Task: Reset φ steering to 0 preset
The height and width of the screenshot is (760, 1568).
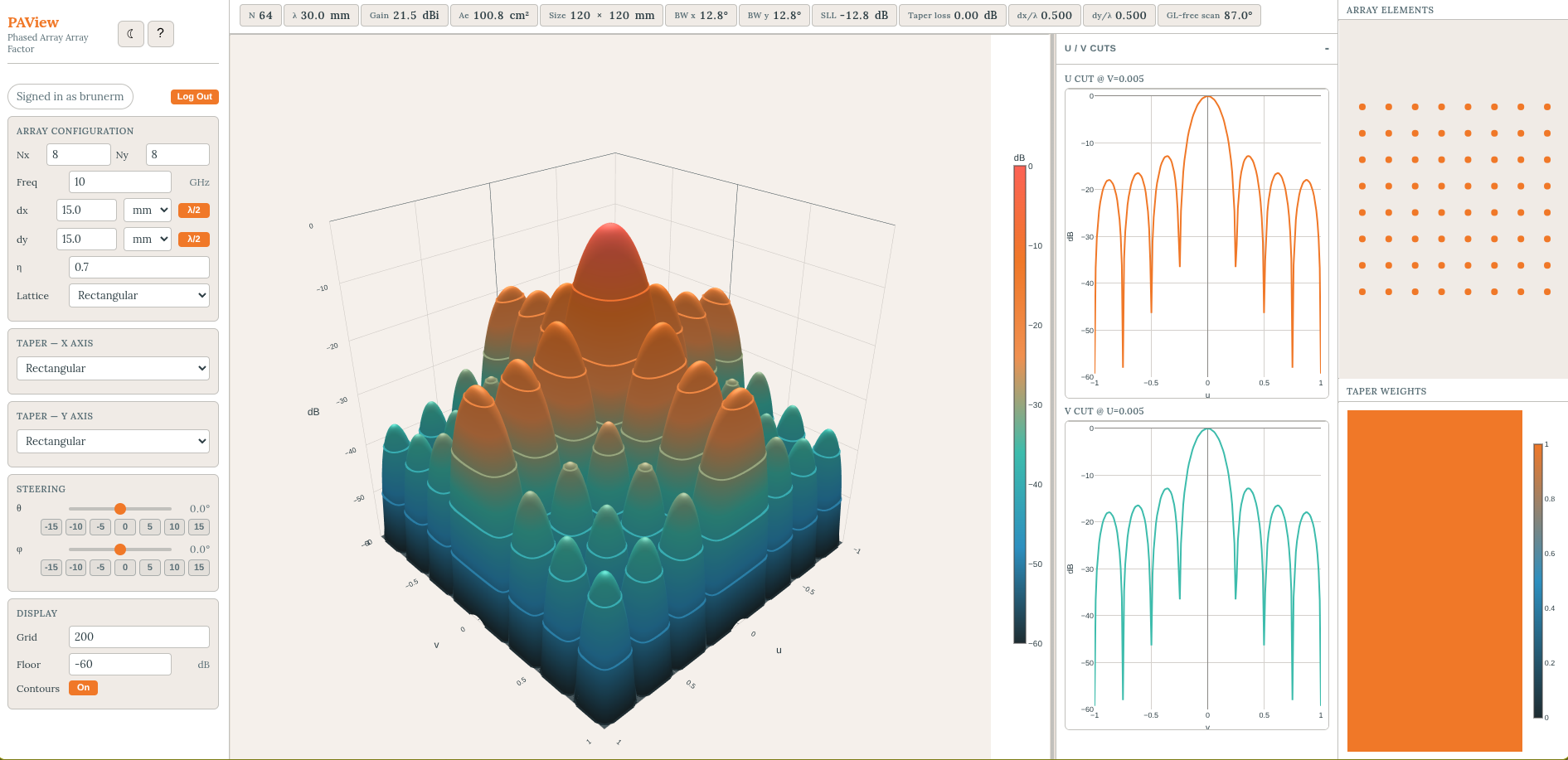Action: pyautogui.click(x=125, y=568)
